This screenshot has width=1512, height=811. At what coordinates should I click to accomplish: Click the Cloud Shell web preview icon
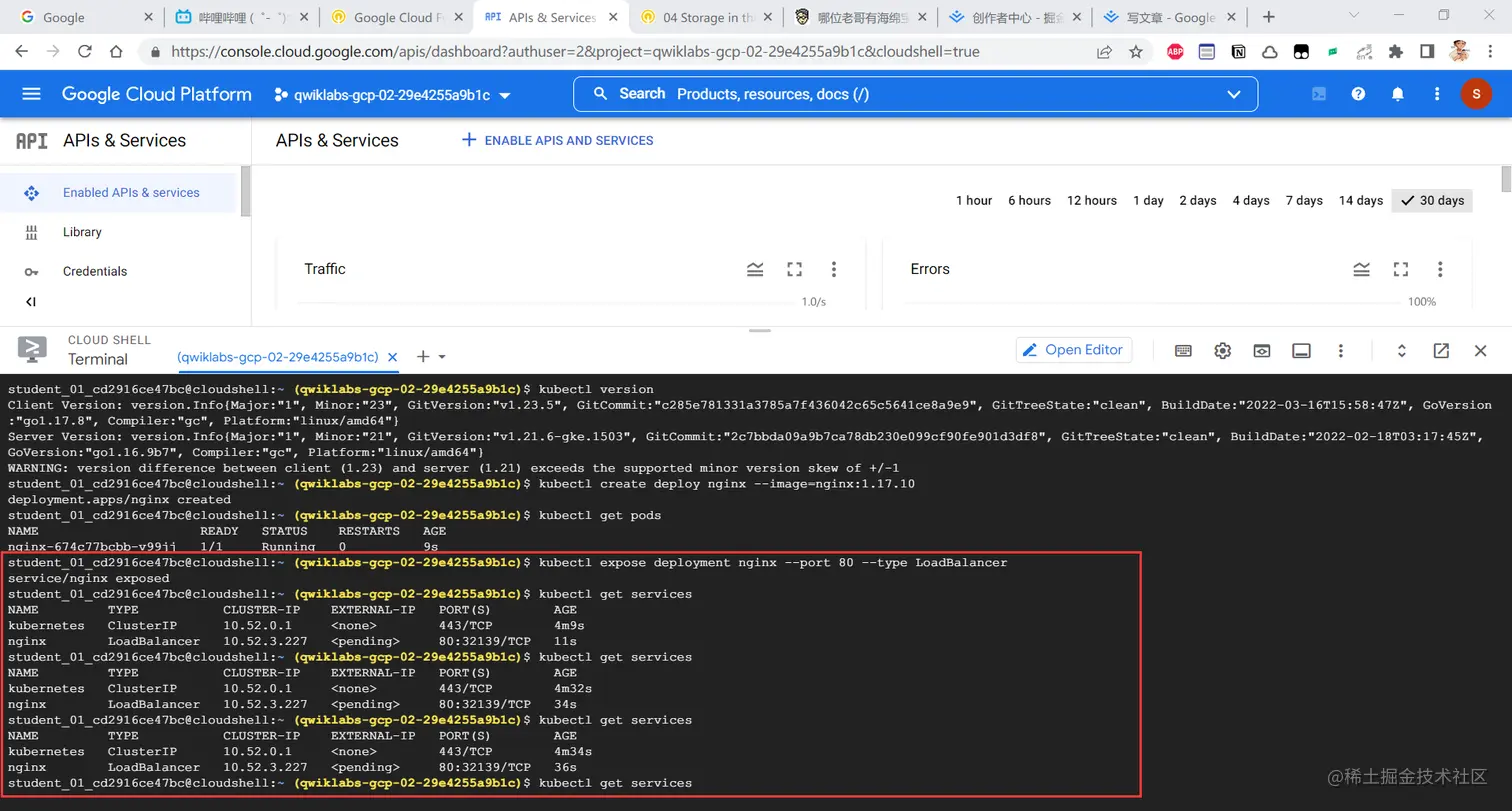[1262, 350]
